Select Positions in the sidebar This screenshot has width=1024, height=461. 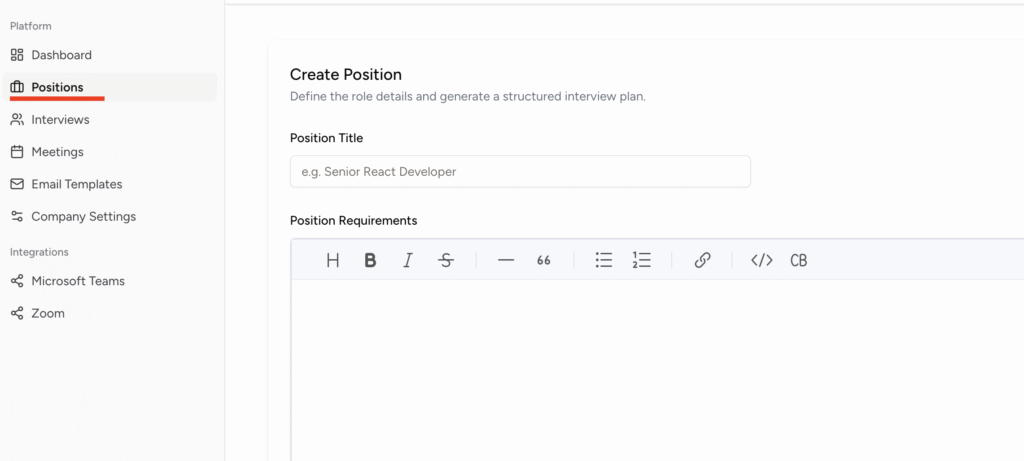click(57, 87)
